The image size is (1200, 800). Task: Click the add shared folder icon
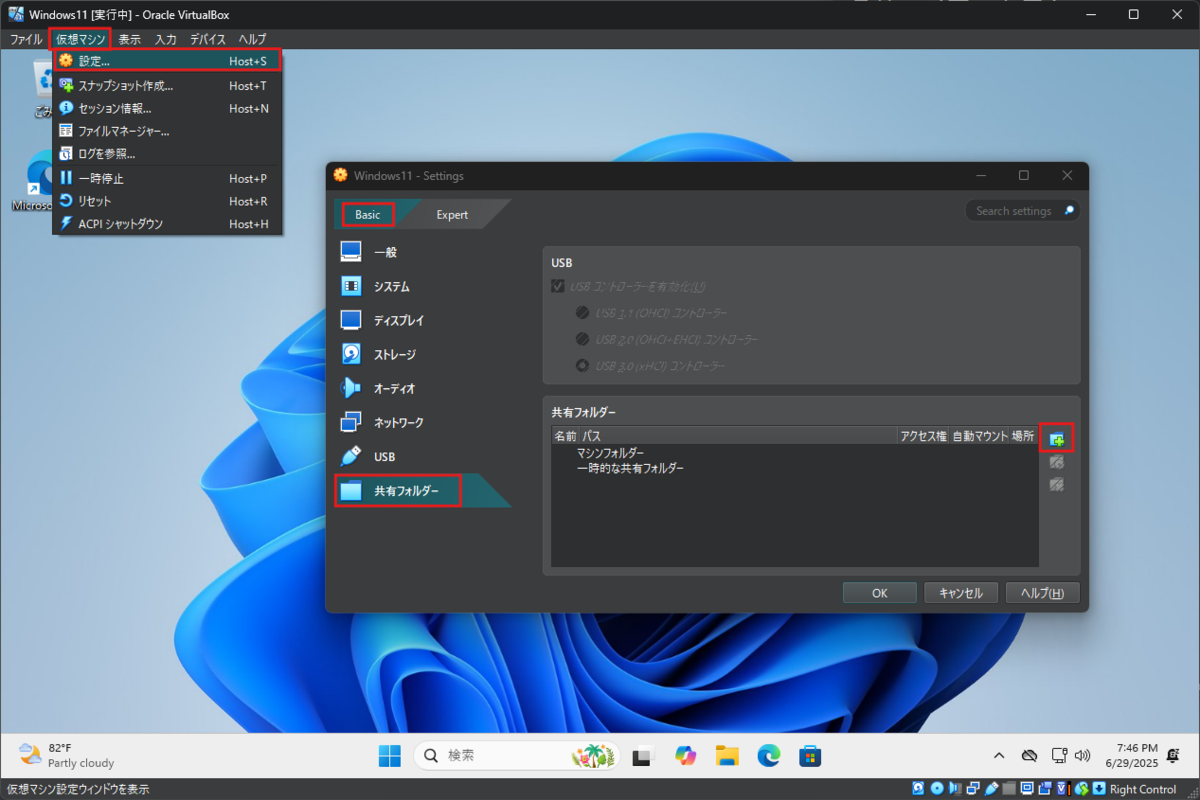[1057, 438]
